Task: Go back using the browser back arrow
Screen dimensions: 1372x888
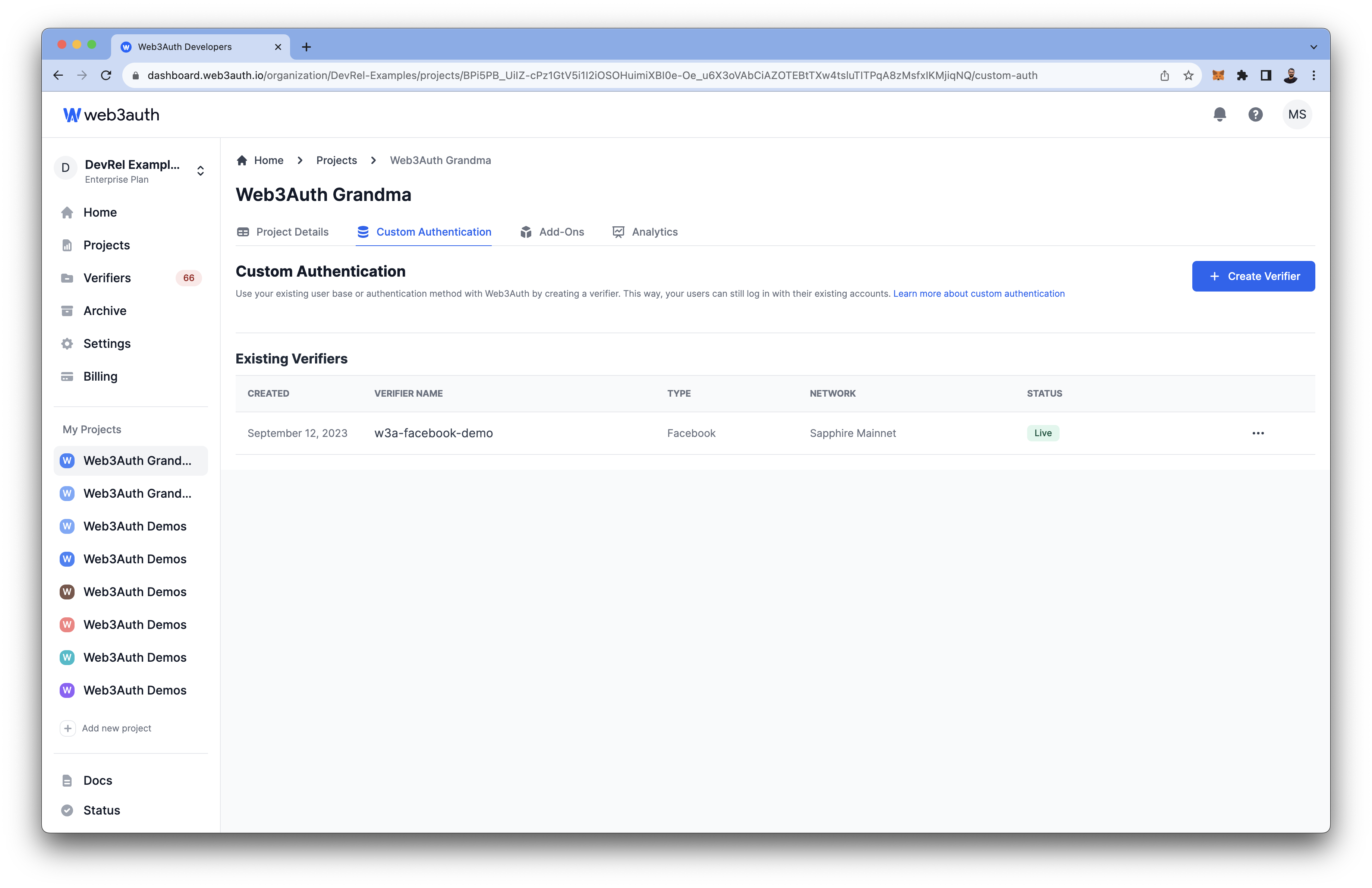Action: pos(58,75)
